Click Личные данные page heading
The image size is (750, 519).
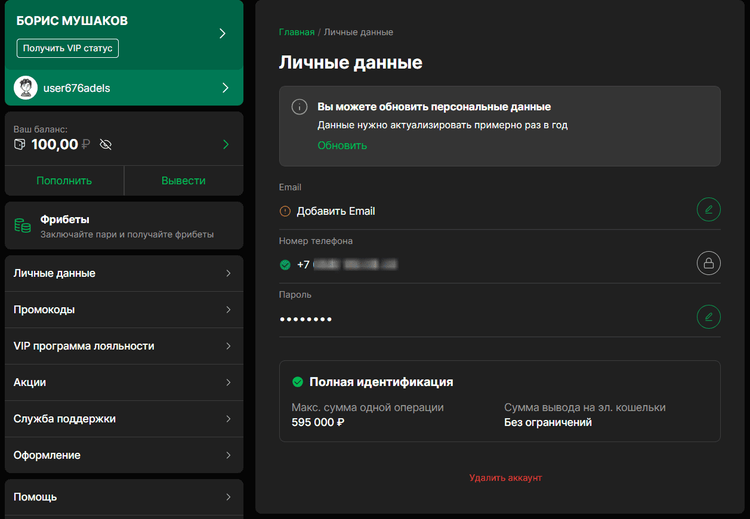coord(351,63)
